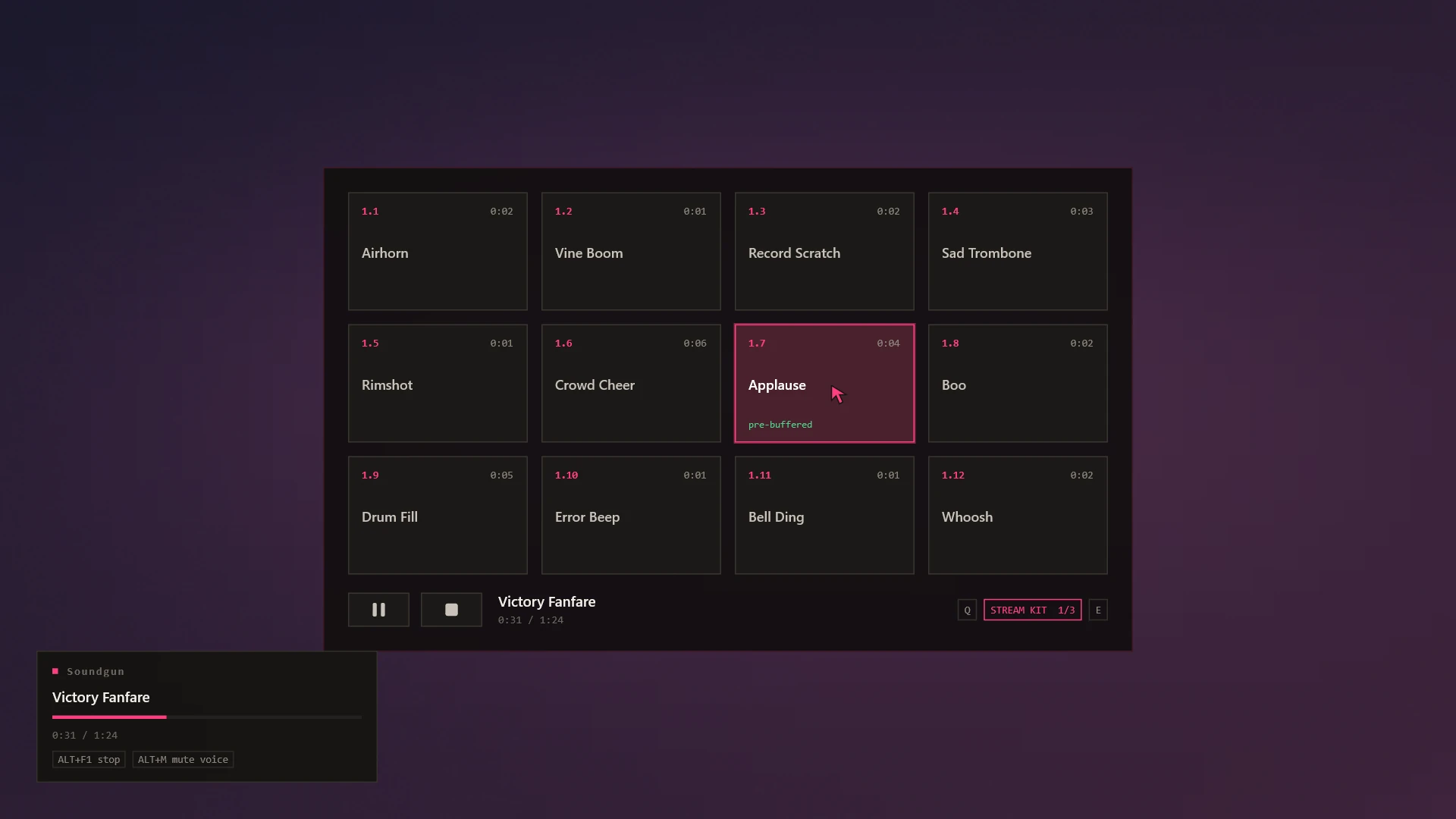This screenshot has height=819, width=1456.
Task: Seek on the Soundgun overlay progress bar
Action: [x=207, y=717]
